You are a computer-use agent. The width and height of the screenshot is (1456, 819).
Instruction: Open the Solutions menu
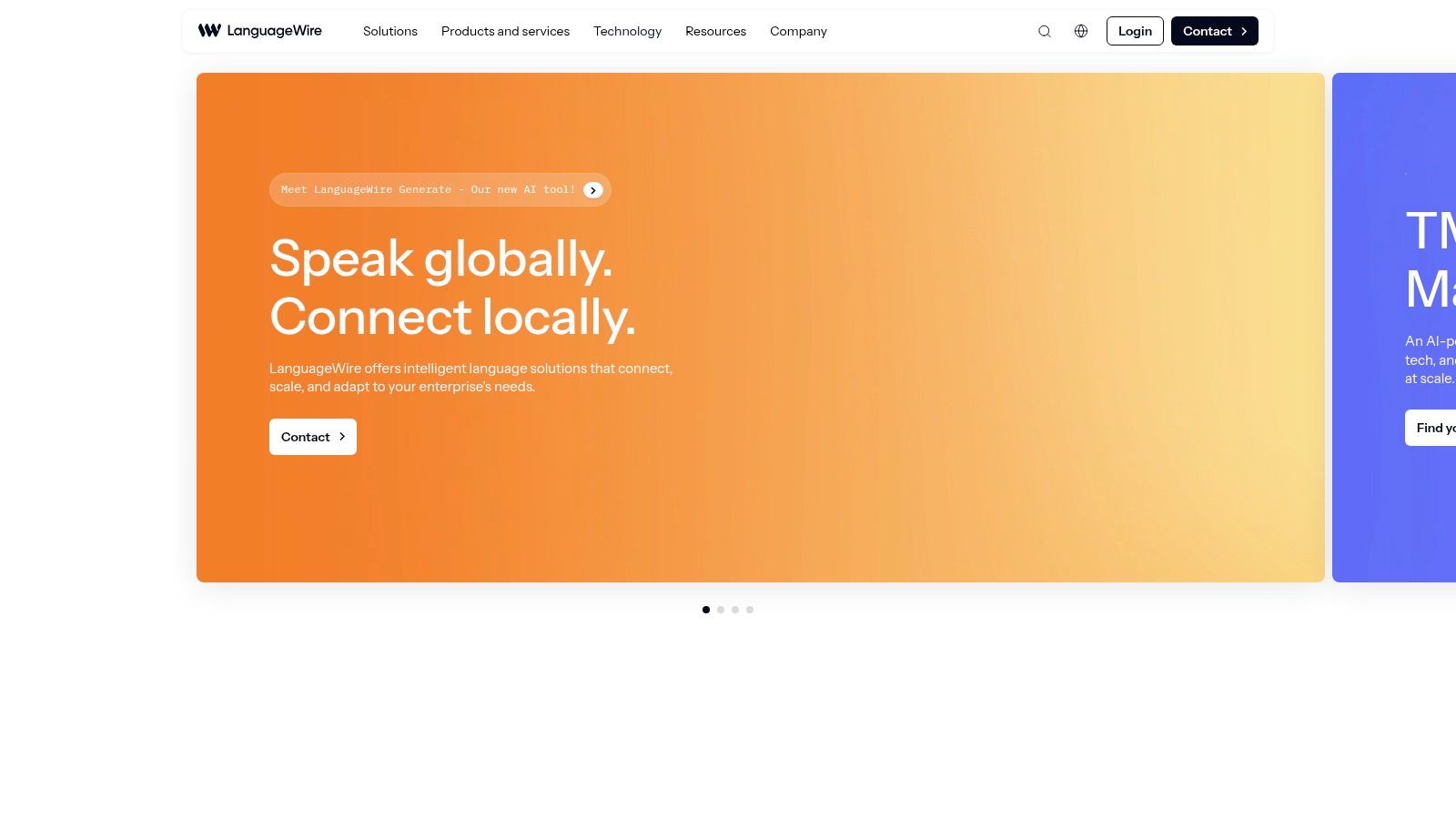pyautogui.click(x=390, y=31)
